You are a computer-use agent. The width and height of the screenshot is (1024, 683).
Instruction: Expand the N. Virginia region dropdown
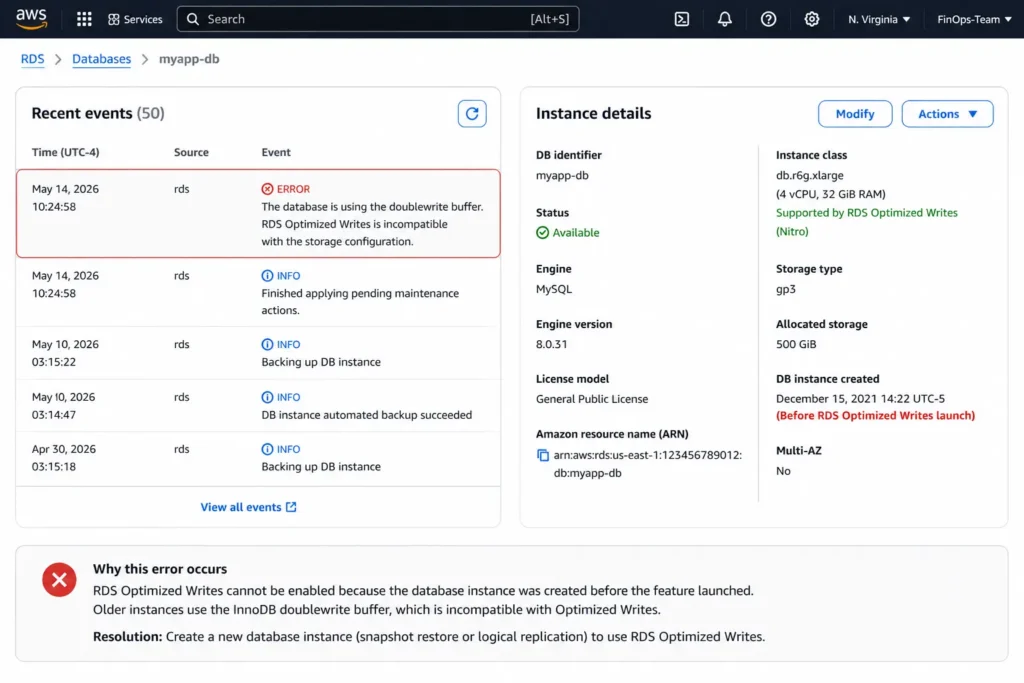(878, 20)
